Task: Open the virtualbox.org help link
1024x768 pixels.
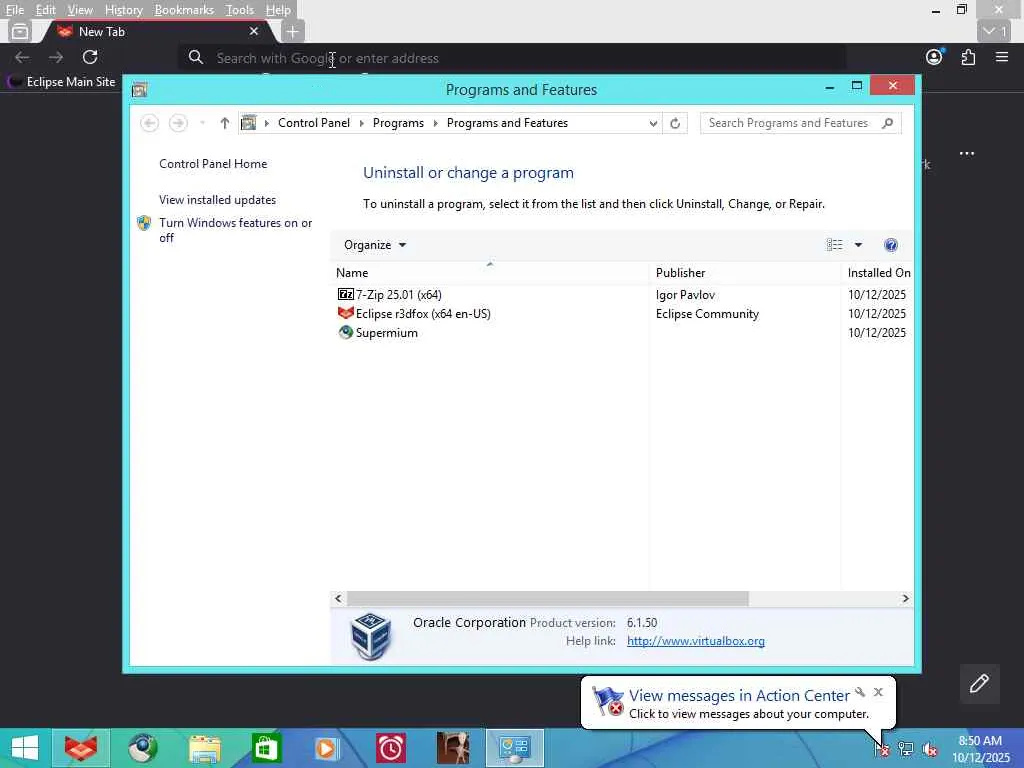Action: (x=696, y=641)
